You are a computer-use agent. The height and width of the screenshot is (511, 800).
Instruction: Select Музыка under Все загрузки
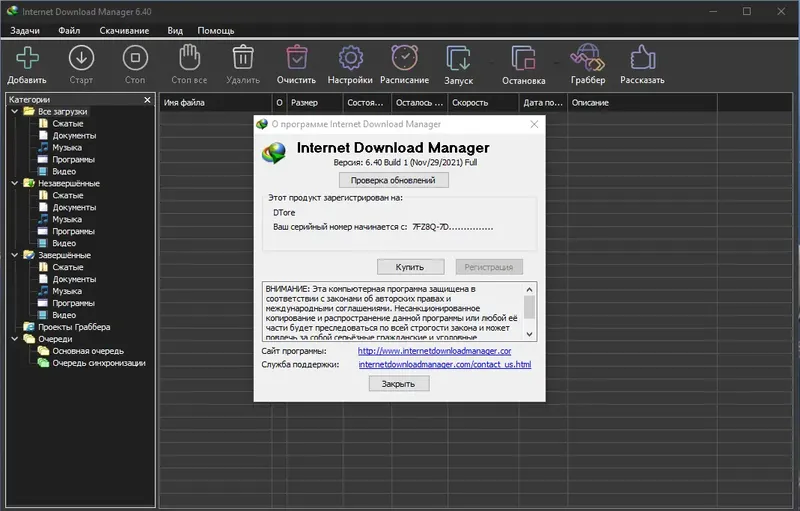67,147
